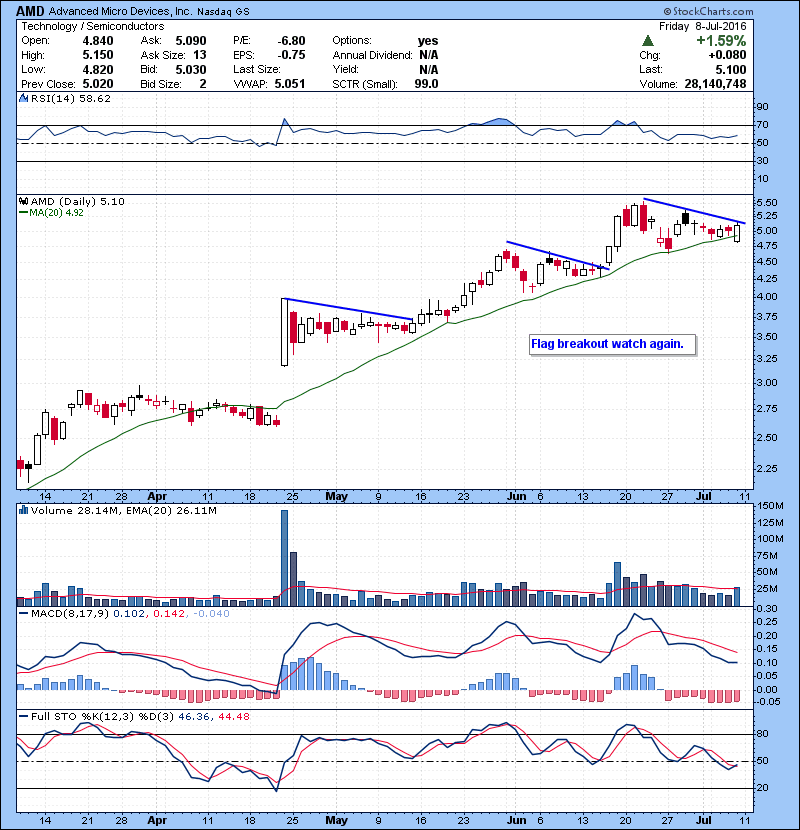Viewport: 800px width, 830px height.
Task: Click the 'Technology / Semiconductors' sector label
Action: click(93, 26)
